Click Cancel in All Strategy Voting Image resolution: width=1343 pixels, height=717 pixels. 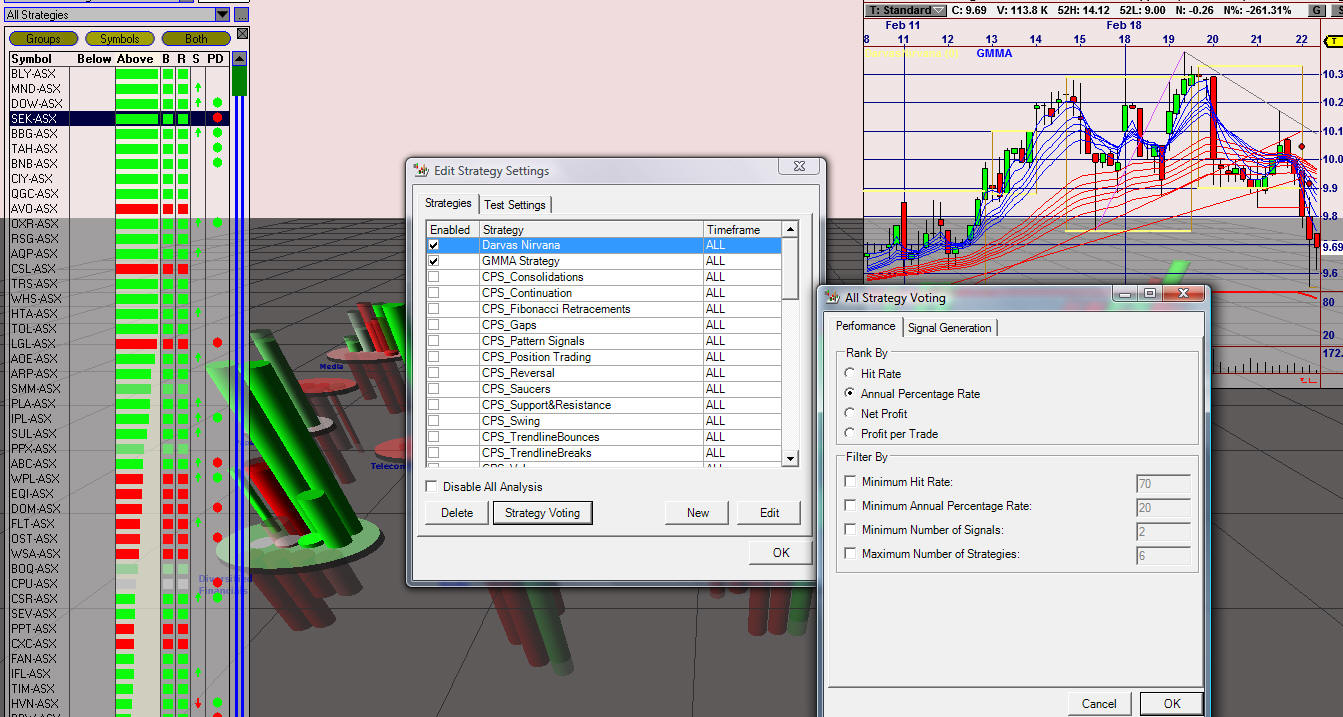(1099, 704)
